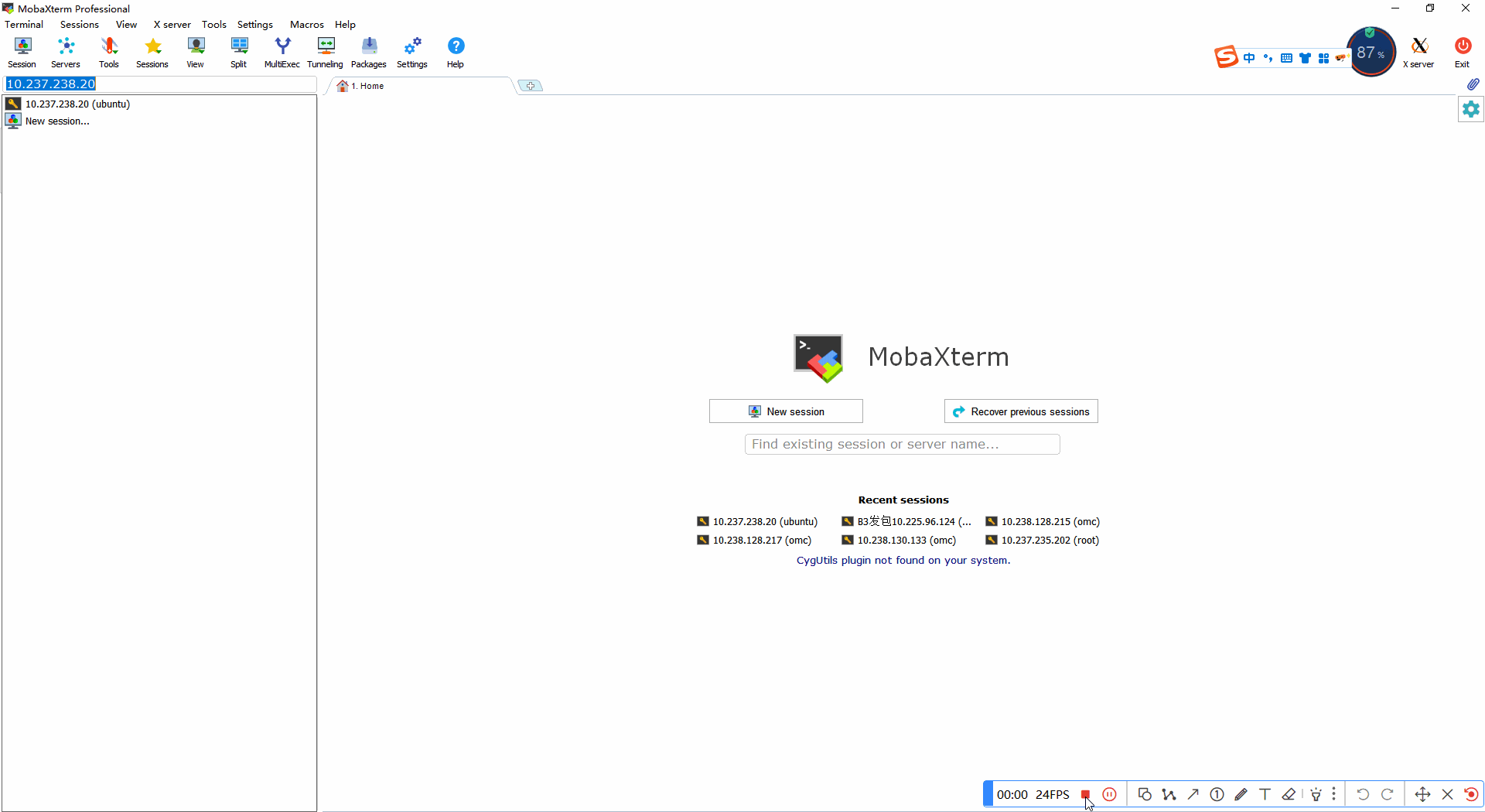Select the numbered step marker tool
The height and width of the screenshot is (812, 1485).
(1217, 794)
